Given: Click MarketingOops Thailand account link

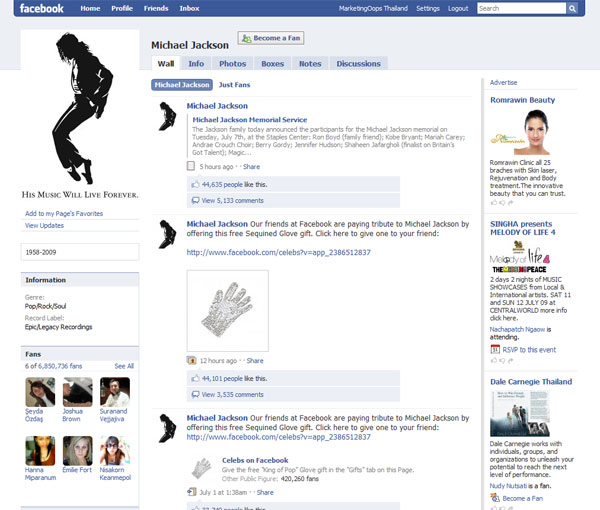Looking at the screenshot, I should tap(373, 8).
